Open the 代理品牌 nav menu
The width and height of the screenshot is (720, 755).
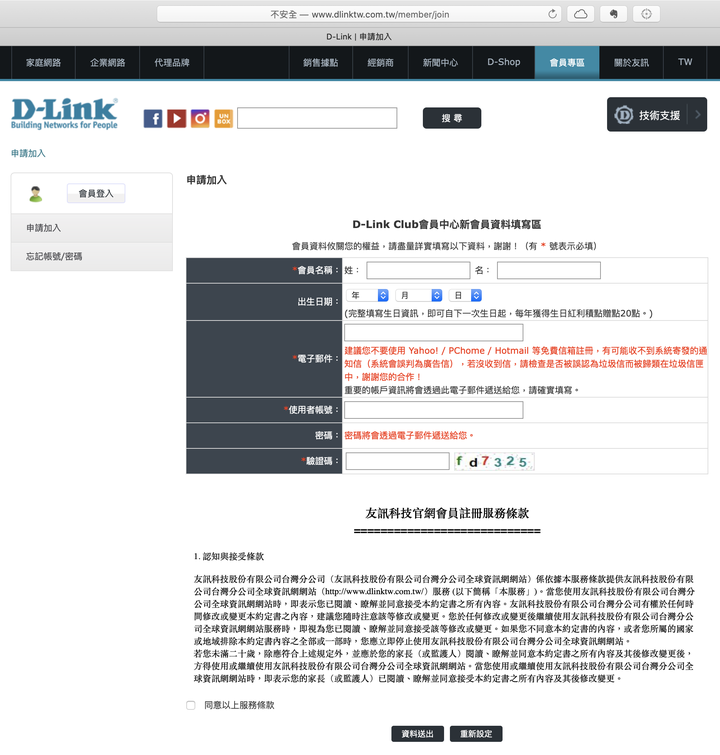[171, 63]
